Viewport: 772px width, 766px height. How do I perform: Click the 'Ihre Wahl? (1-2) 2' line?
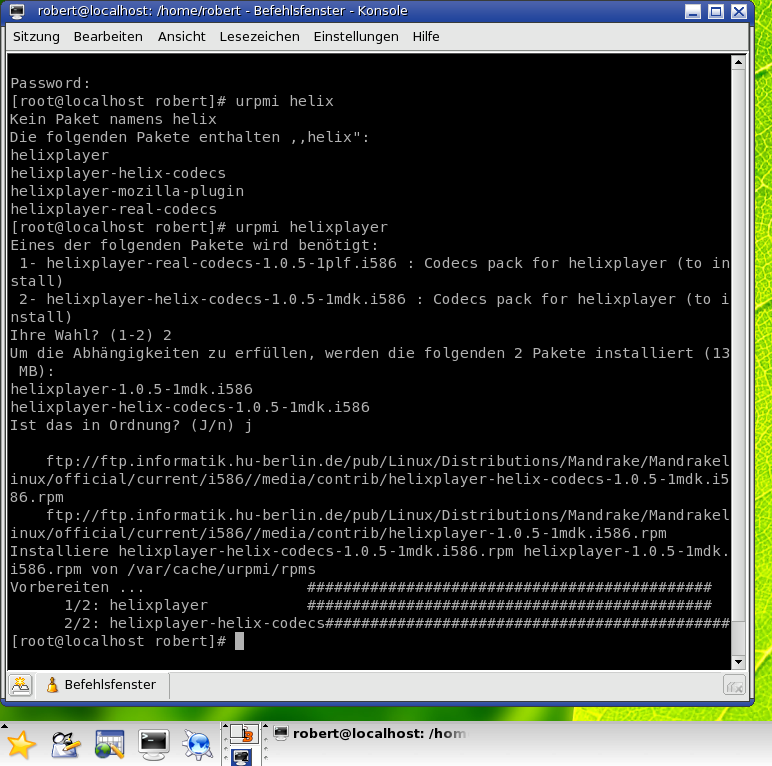tap(91, 335)
